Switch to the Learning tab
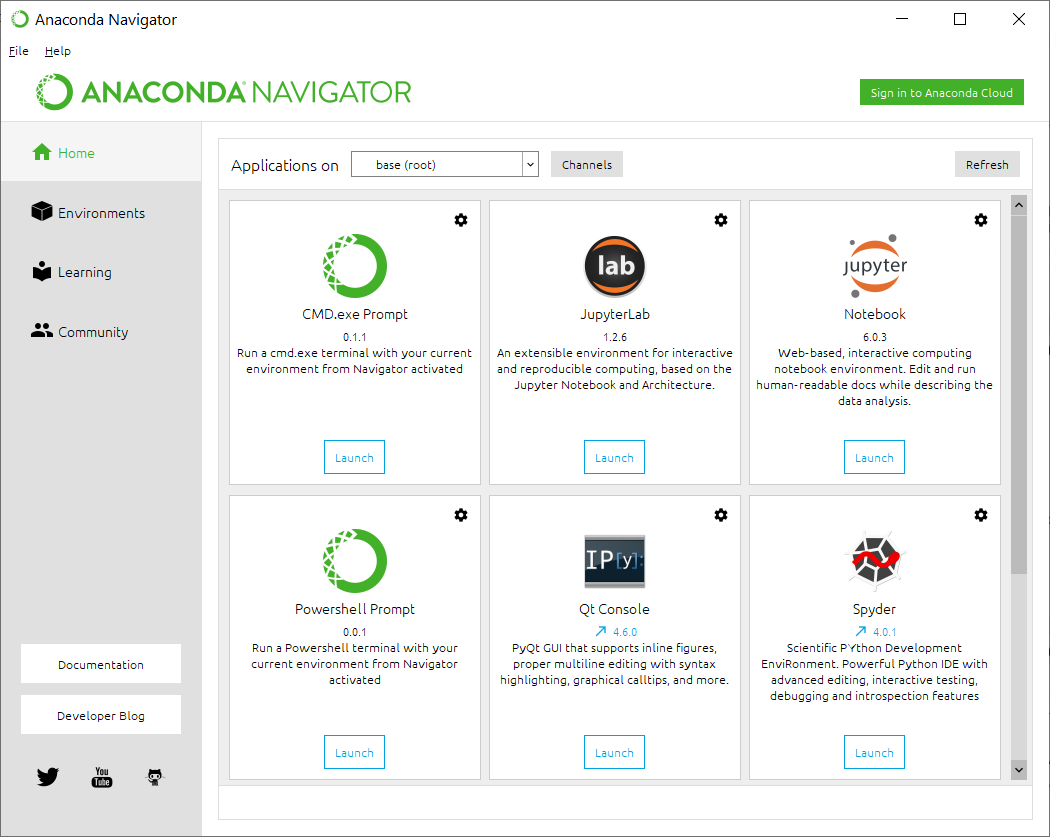1050x837 pixels. 101,271
